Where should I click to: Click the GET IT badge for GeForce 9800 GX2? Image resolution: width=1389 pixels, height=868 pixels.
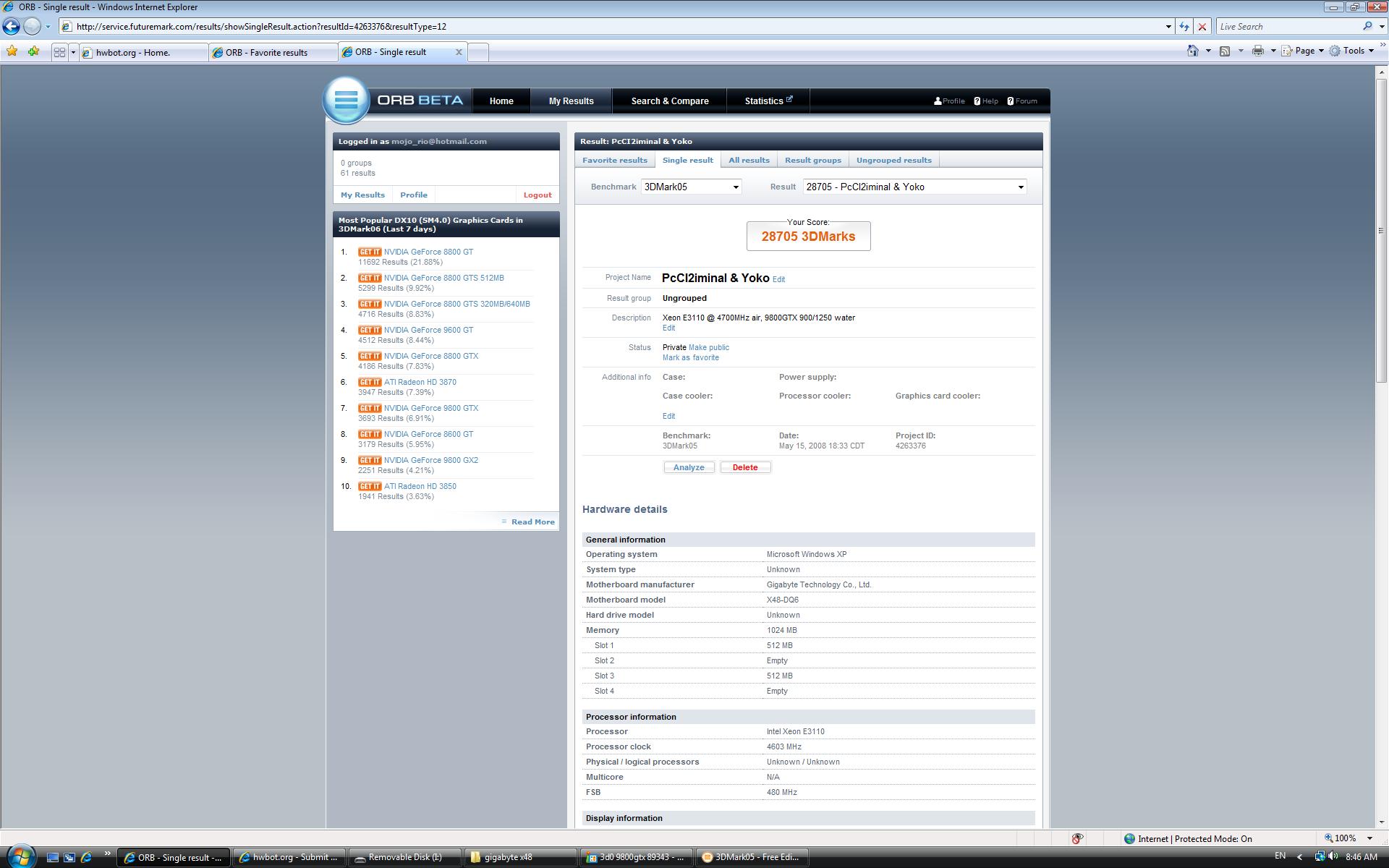369,461
